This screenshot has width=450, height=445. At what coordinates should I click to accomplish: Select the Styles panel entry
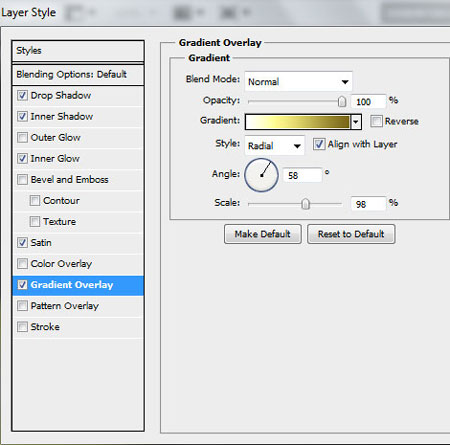(x=78, y=51)
